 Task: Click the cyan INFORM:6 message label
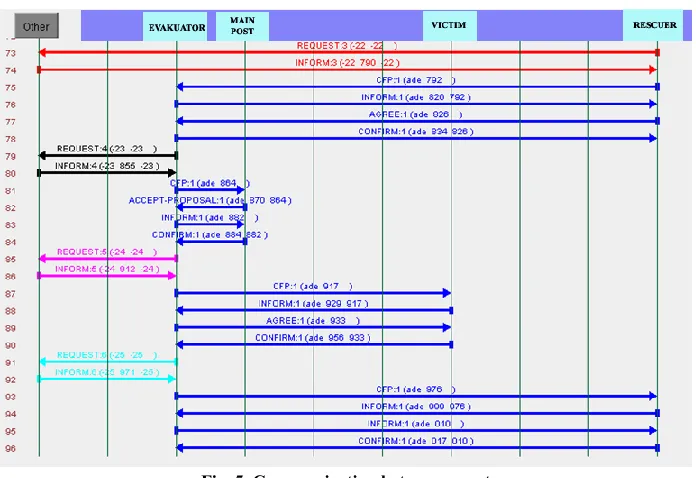point(107,372)
